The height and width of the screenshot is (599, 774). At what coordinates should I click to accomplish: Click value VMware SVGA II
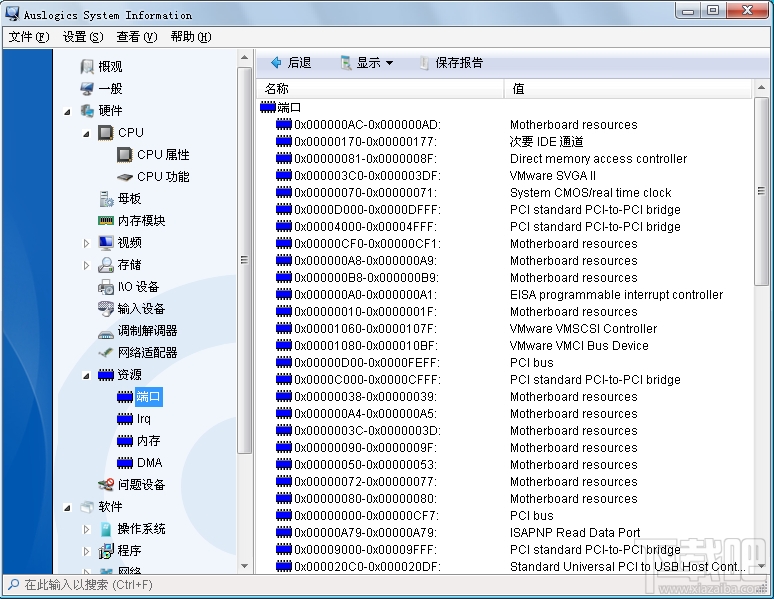tap(552, 176)
